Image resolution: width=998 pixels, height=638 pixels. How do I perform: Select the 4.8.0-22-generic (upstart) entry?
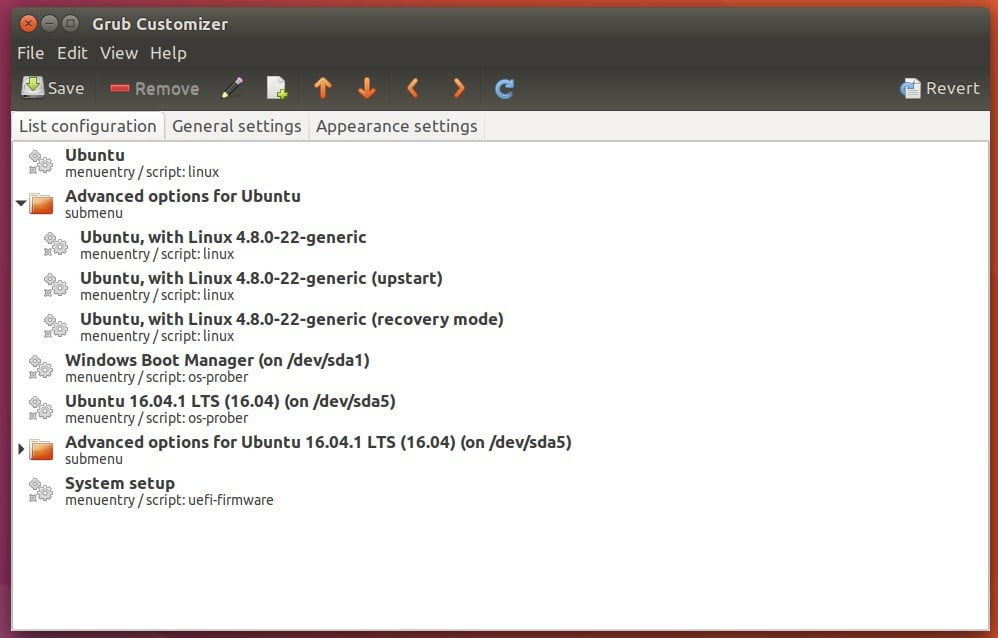[x=500, y=285]
